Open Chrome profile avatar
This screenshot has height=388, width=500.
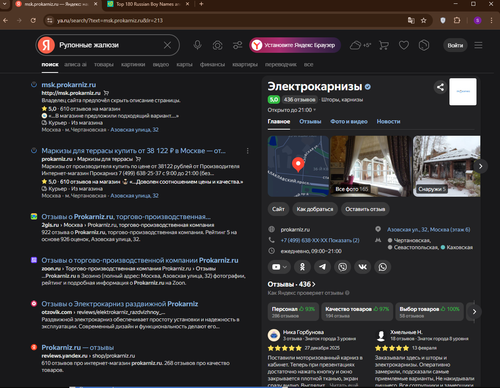[477, 21]
